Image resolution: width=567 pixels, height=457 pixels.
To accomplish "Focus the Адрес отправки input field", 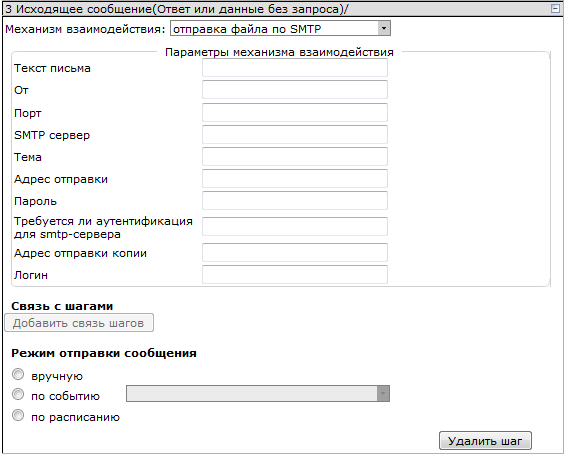I will pyautogui.click(x=295, y=179).
